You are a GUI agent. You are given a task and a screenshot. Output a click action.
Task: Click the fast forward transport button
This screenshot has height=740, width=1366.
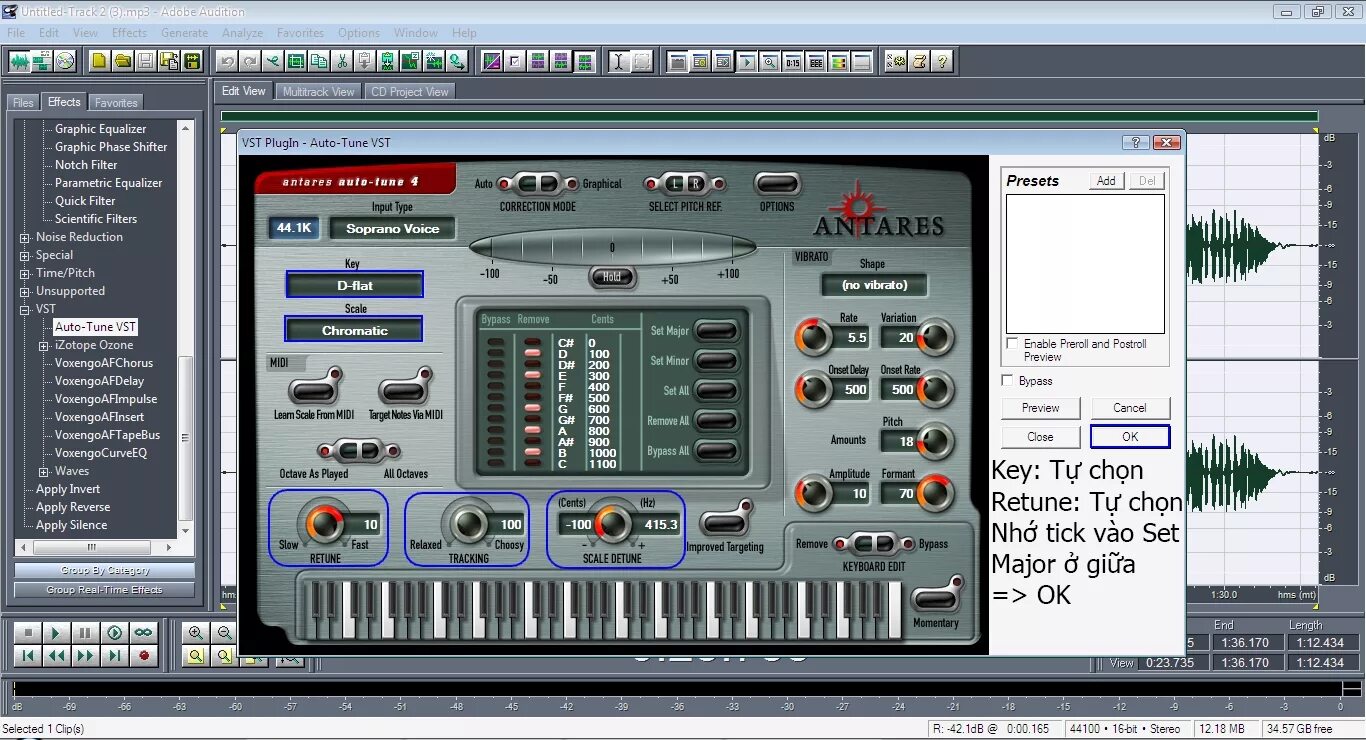(86, 656)
